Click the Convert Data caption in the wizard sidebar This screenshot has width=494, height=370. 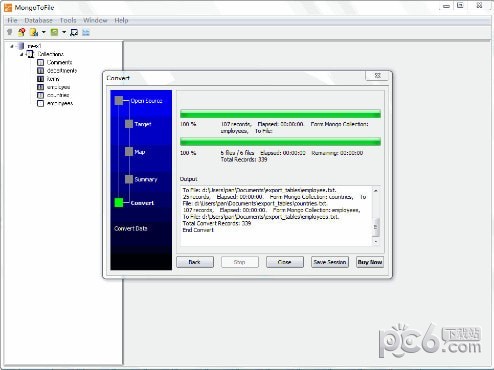point(131,228)
